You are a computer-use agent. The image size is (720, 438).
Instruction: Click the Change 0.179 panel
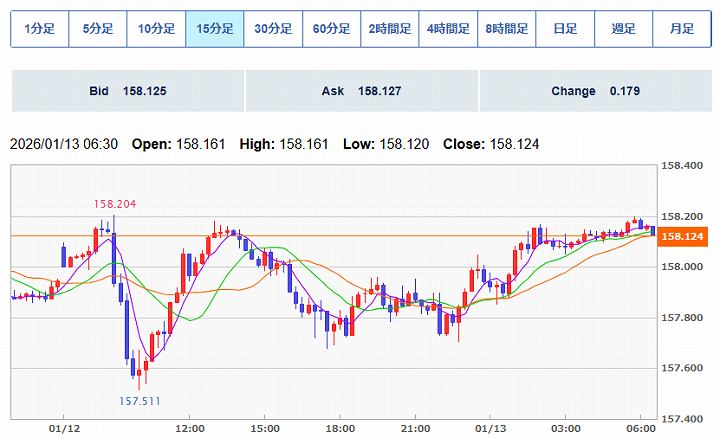[595, 91]
